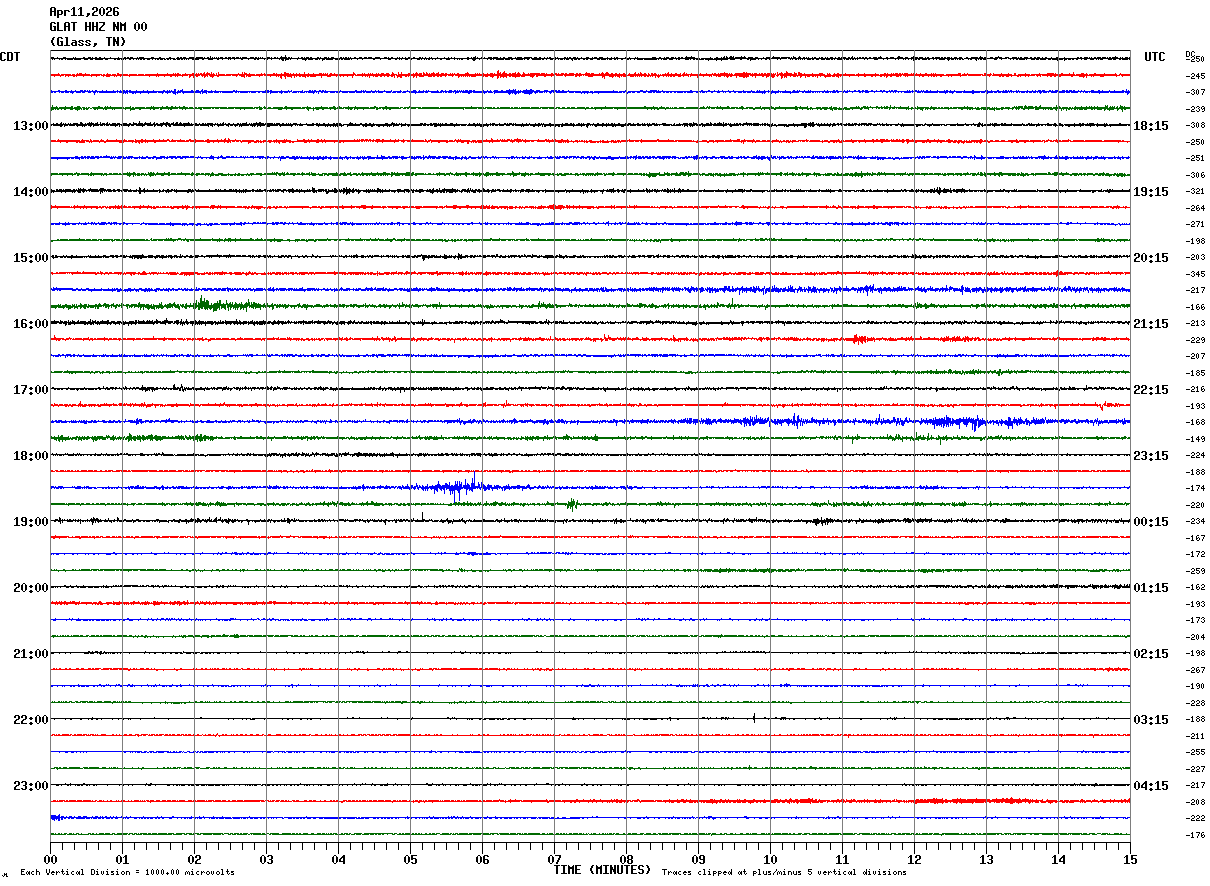This screenshot has height=886, width=1210.
Task: Select the 13:00 CDT time label
Action: (31, 126)
